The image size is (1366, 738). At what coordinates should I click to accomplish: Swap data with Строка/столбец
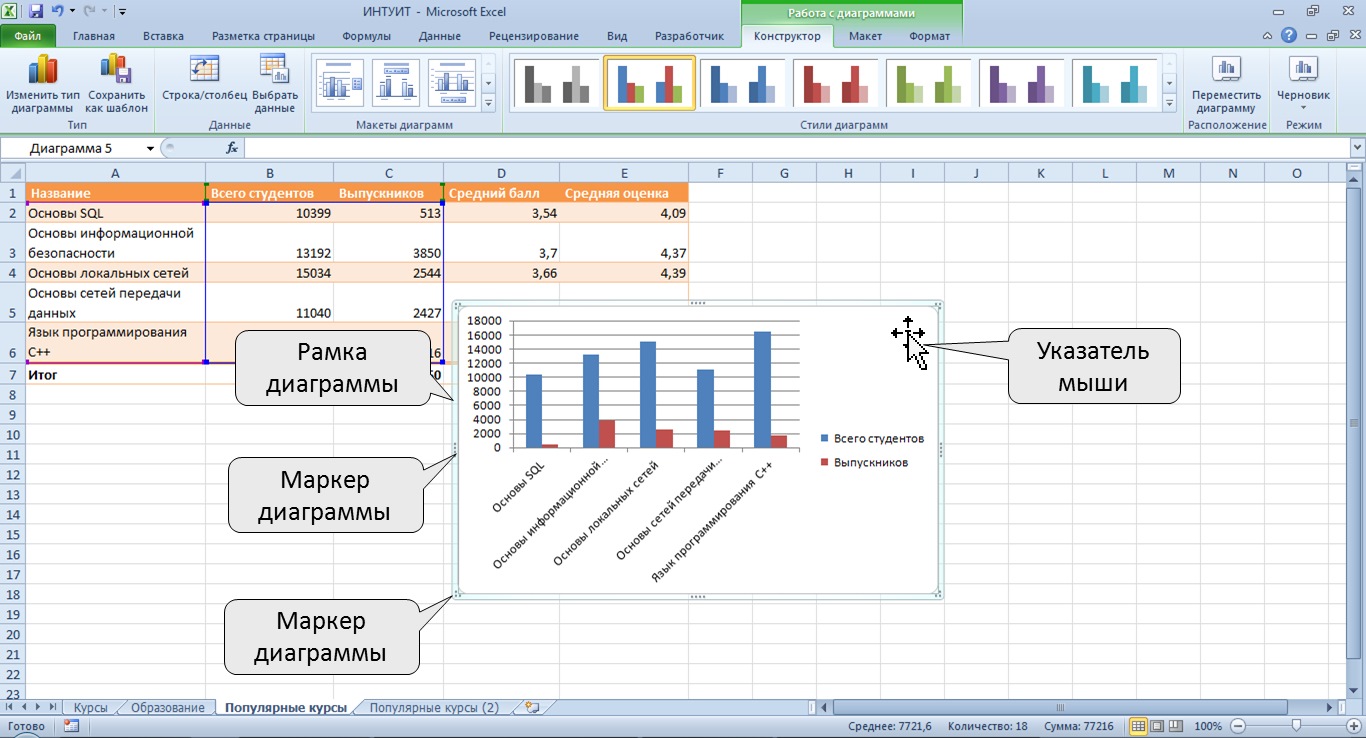point(204,82)
